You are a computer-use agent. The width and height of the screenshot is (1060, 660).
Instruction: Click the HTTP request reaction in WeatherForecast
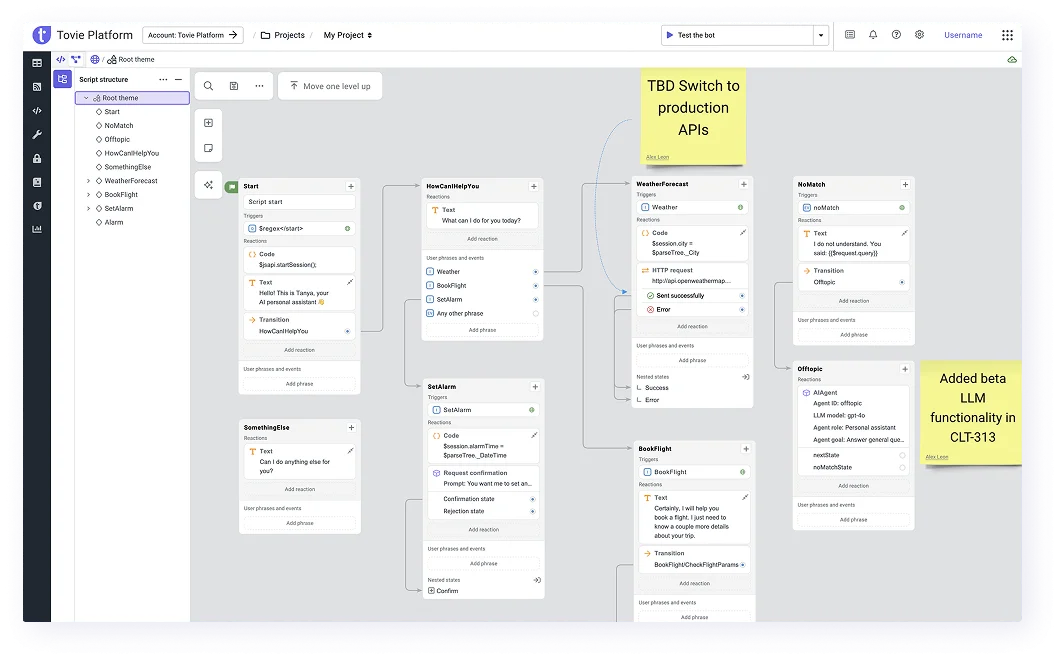pos(692,275)
